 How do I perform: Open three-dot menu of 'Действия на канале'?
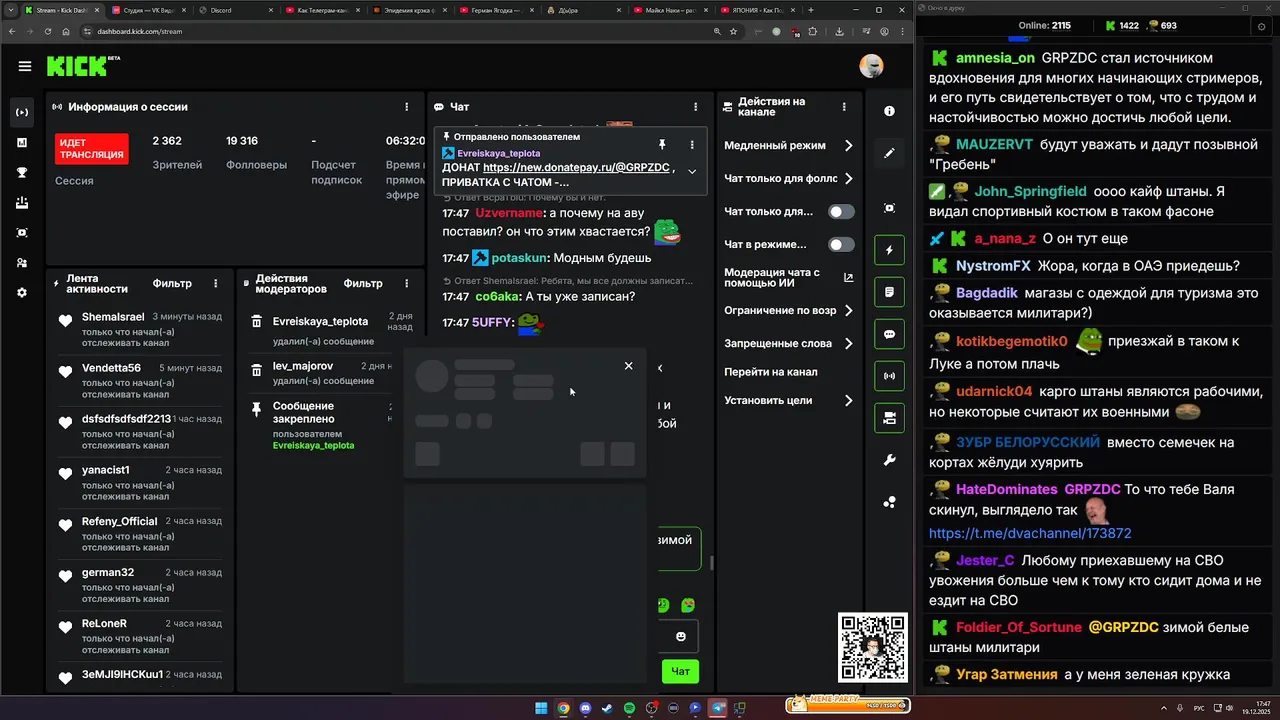[x=844, y=107]
